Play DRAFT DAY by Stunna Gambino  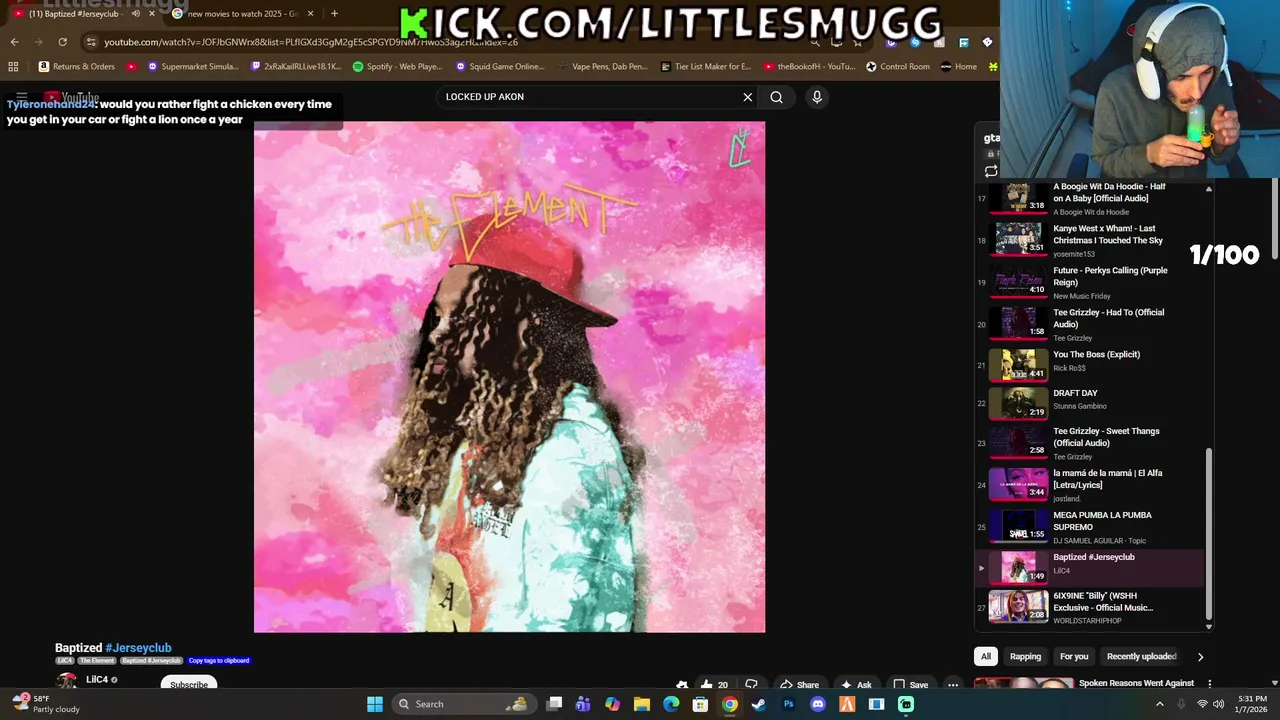click(1090, 402)
